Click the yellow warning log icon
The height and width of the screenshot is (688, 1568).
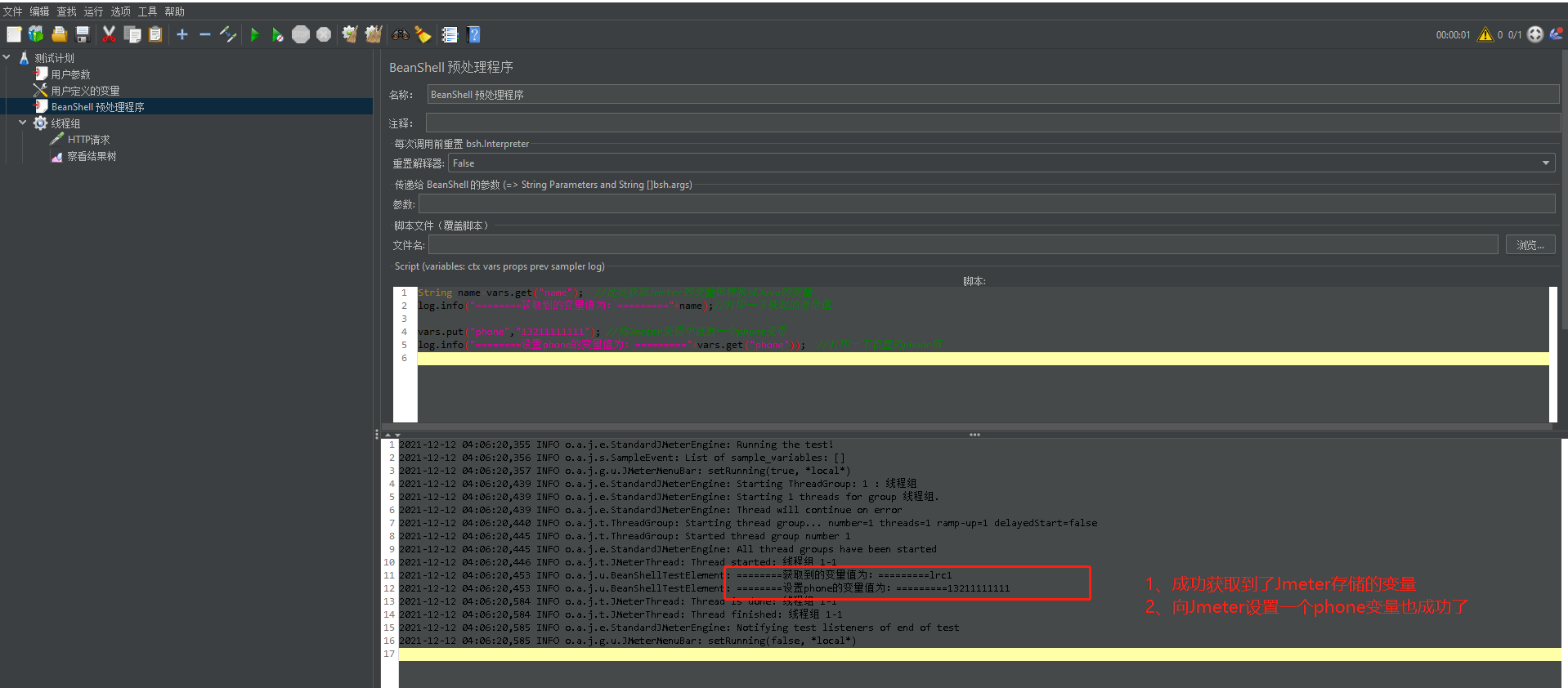(1485, 34)
